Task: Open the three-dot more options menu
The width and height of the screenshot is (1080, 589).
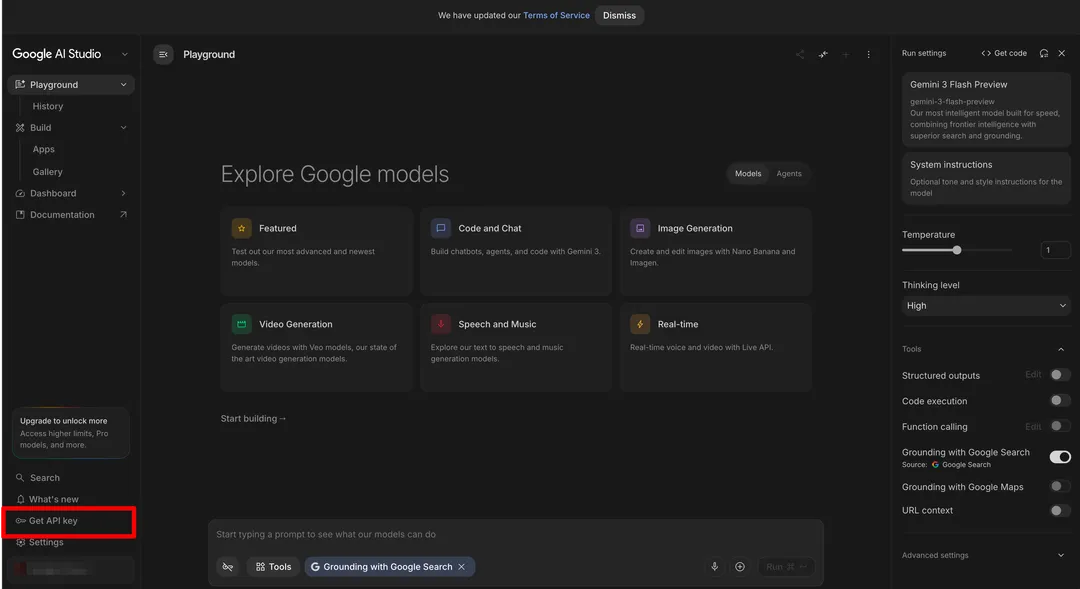Action: click(869, 54)
